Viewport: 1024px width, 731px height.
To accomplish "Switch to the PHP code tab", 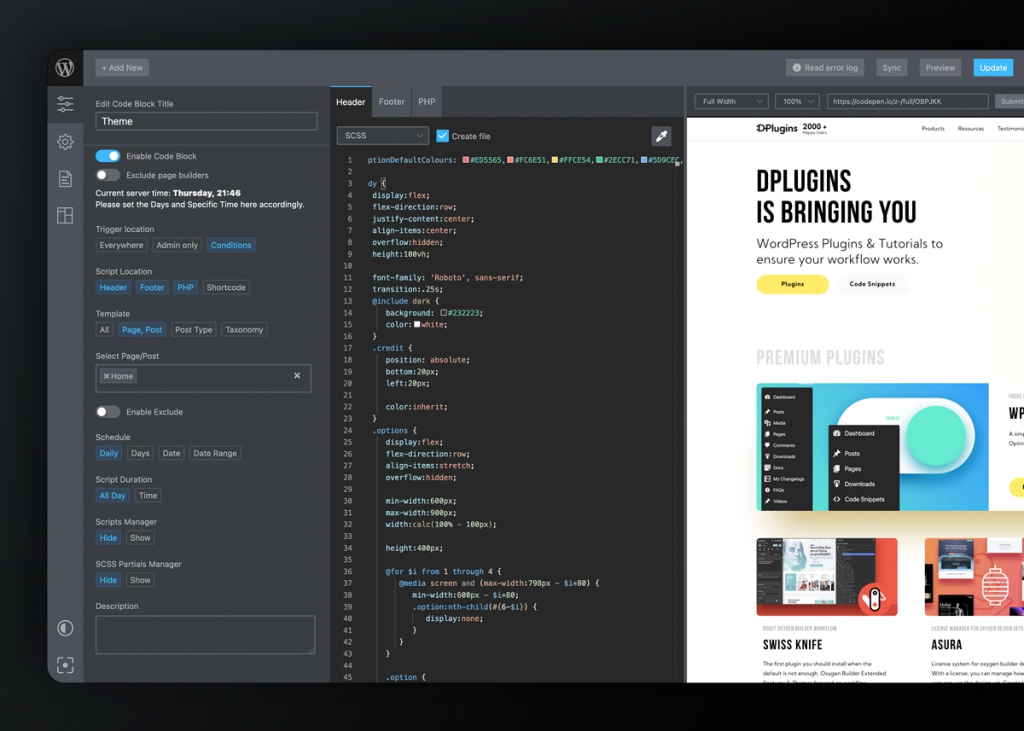I will coord(427,102).
